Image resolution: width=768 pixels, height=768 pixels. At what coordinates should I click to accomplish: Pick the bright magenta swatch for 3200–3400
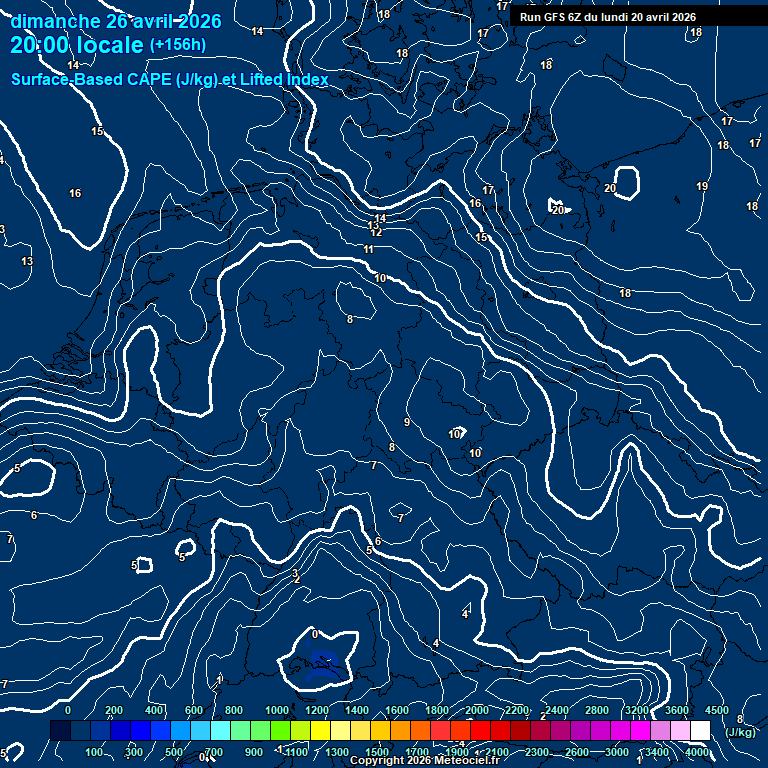point(640,730)
